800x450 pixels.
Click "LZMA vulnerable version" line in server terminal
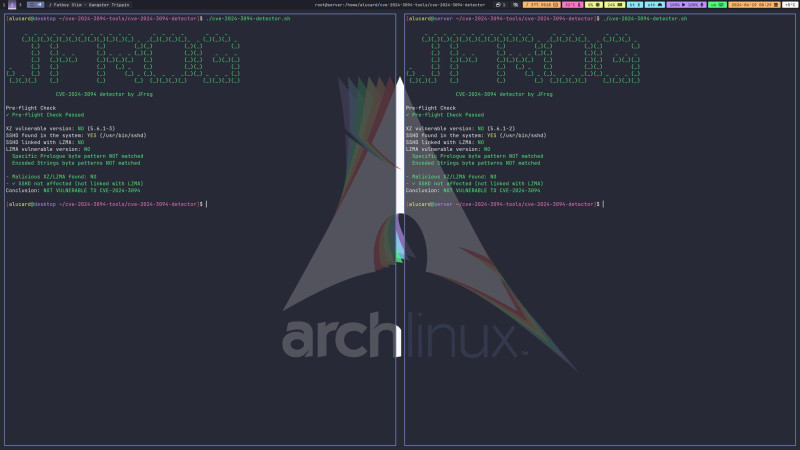448,149
